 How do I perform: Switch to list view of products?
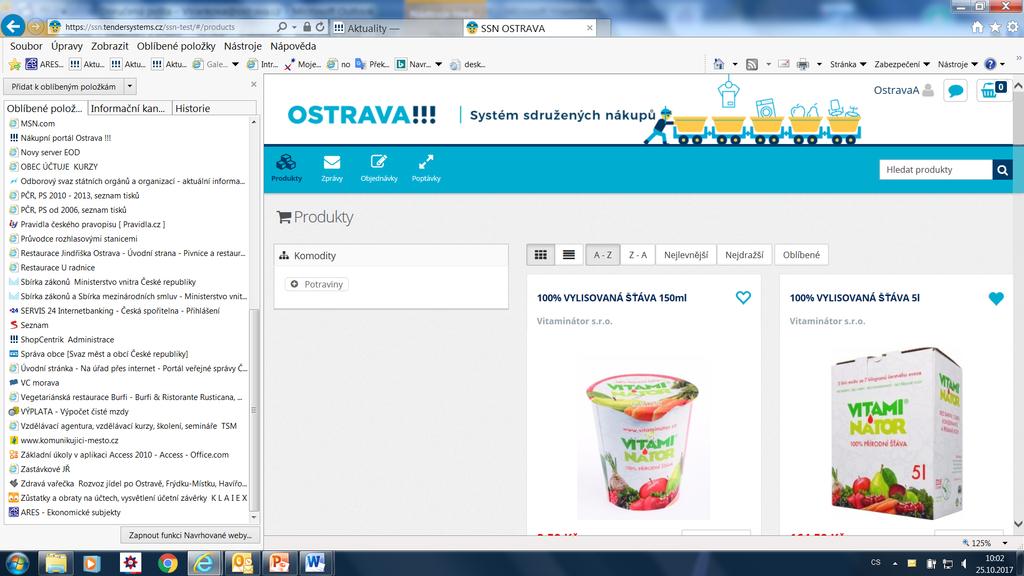pyautogui.click(x=569, y=255)
